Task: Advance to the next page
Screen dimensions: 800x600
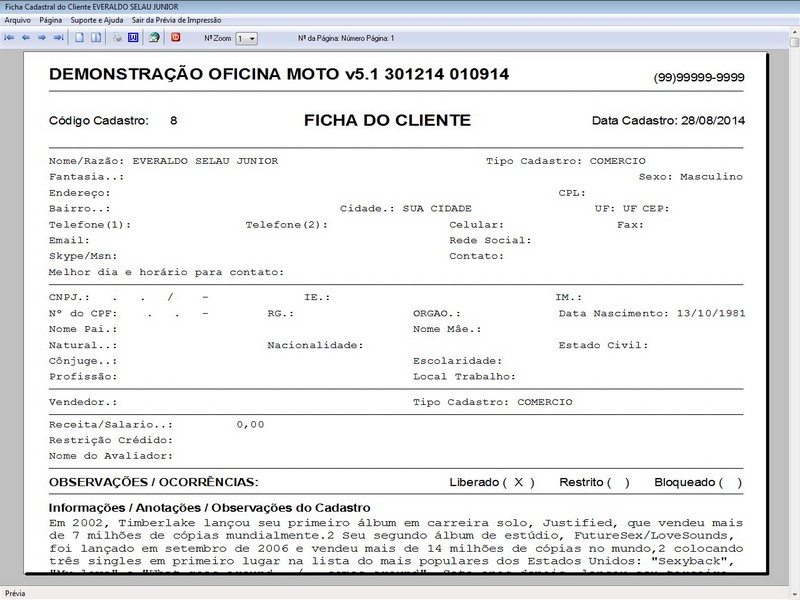Action: pyautogui.click(x=42, y=37)
